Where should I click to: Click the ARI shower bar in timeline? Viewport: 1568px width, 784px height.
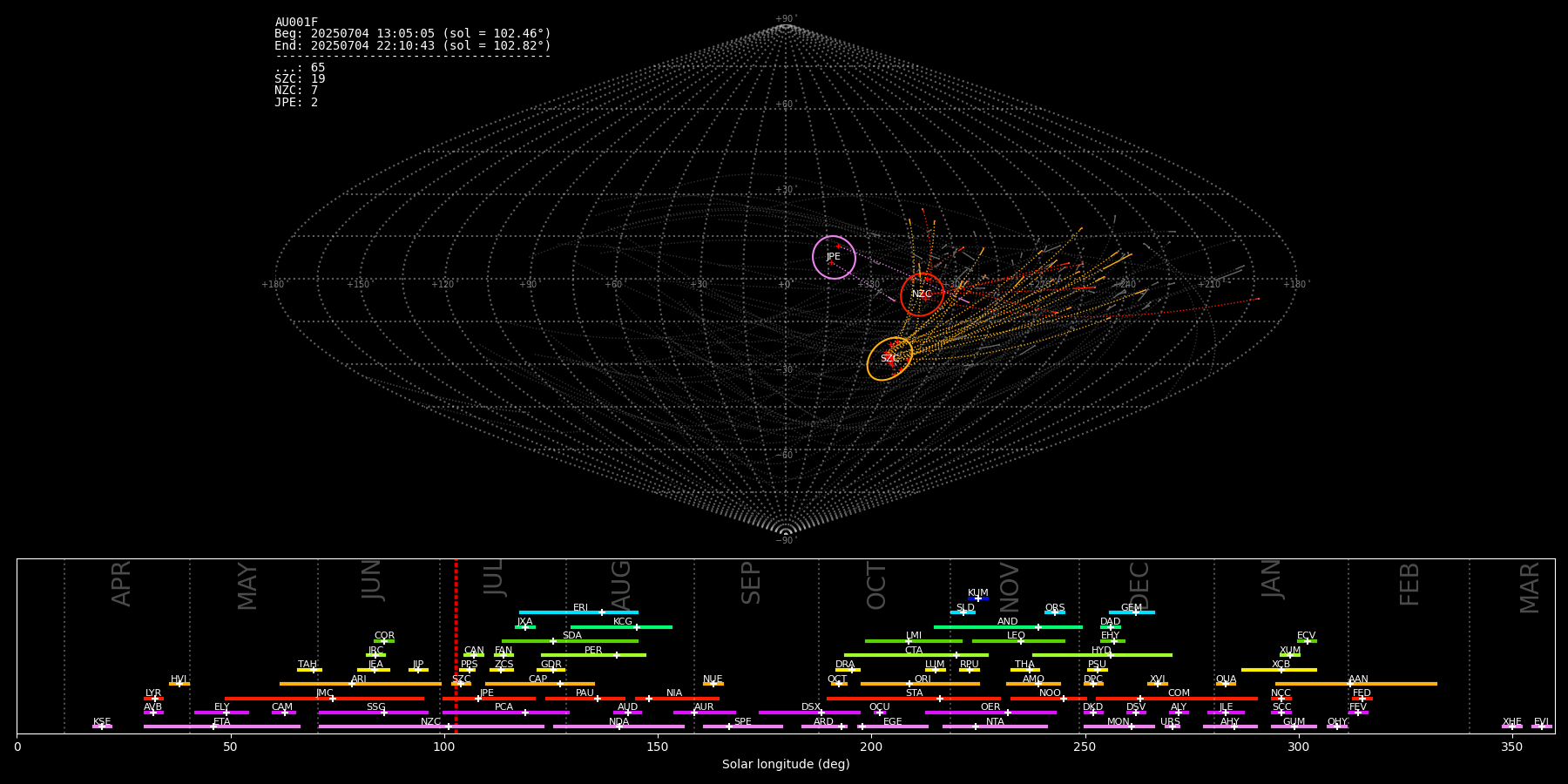[360, 684]
